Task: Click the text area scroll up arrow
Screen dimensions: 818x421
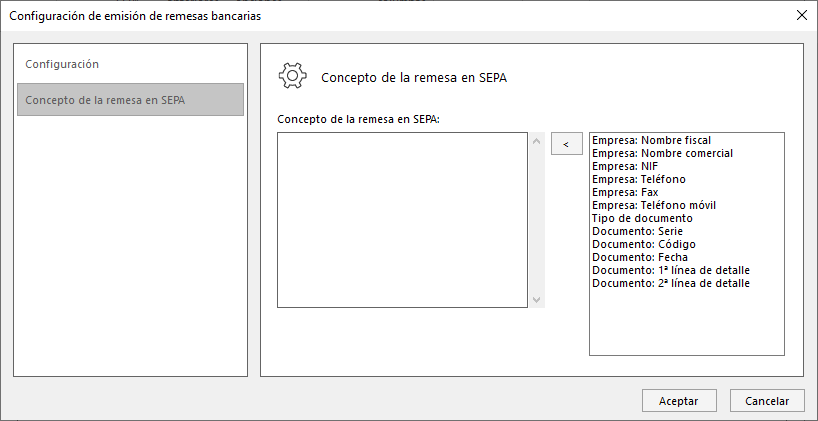Action: click(536, 141)
